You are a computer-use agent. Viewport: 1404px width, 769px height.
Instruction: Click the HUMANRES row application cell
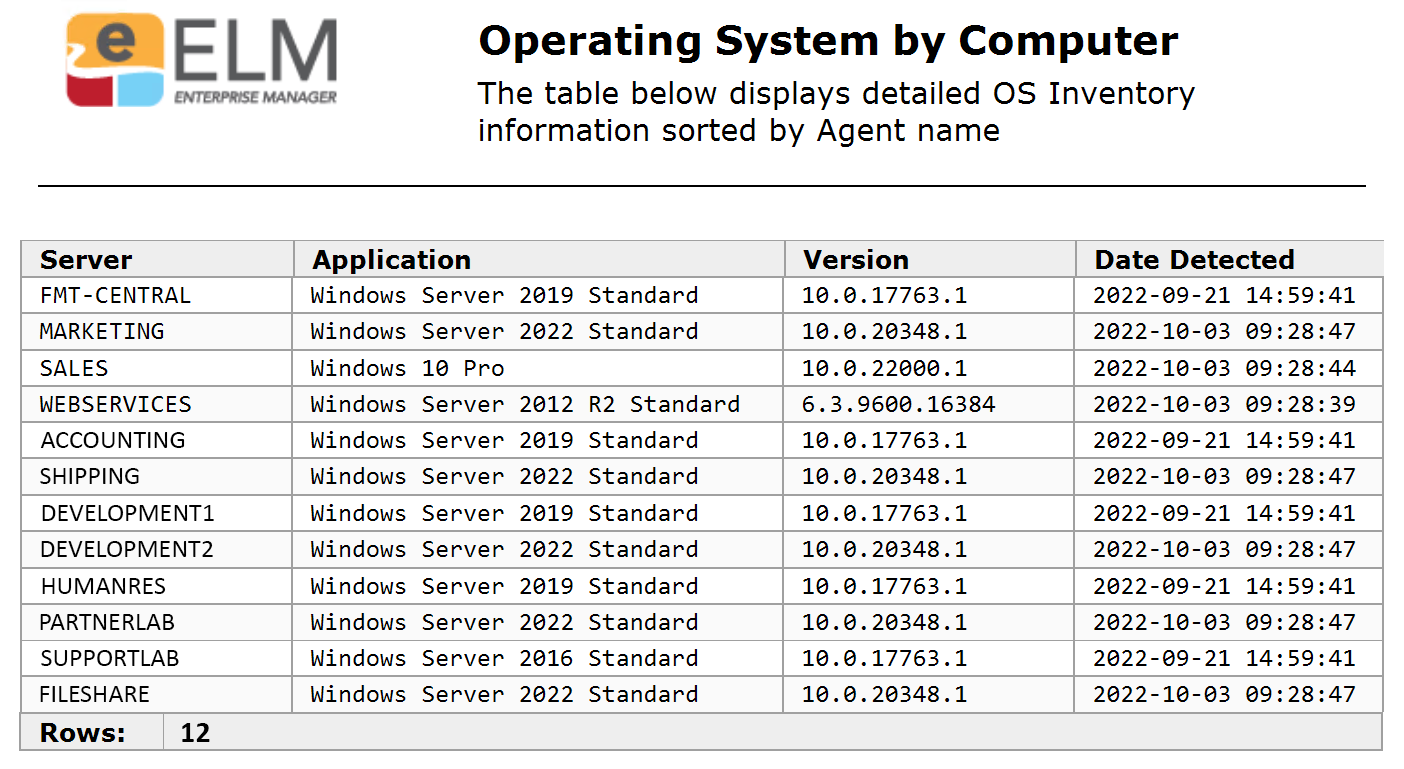539,586
